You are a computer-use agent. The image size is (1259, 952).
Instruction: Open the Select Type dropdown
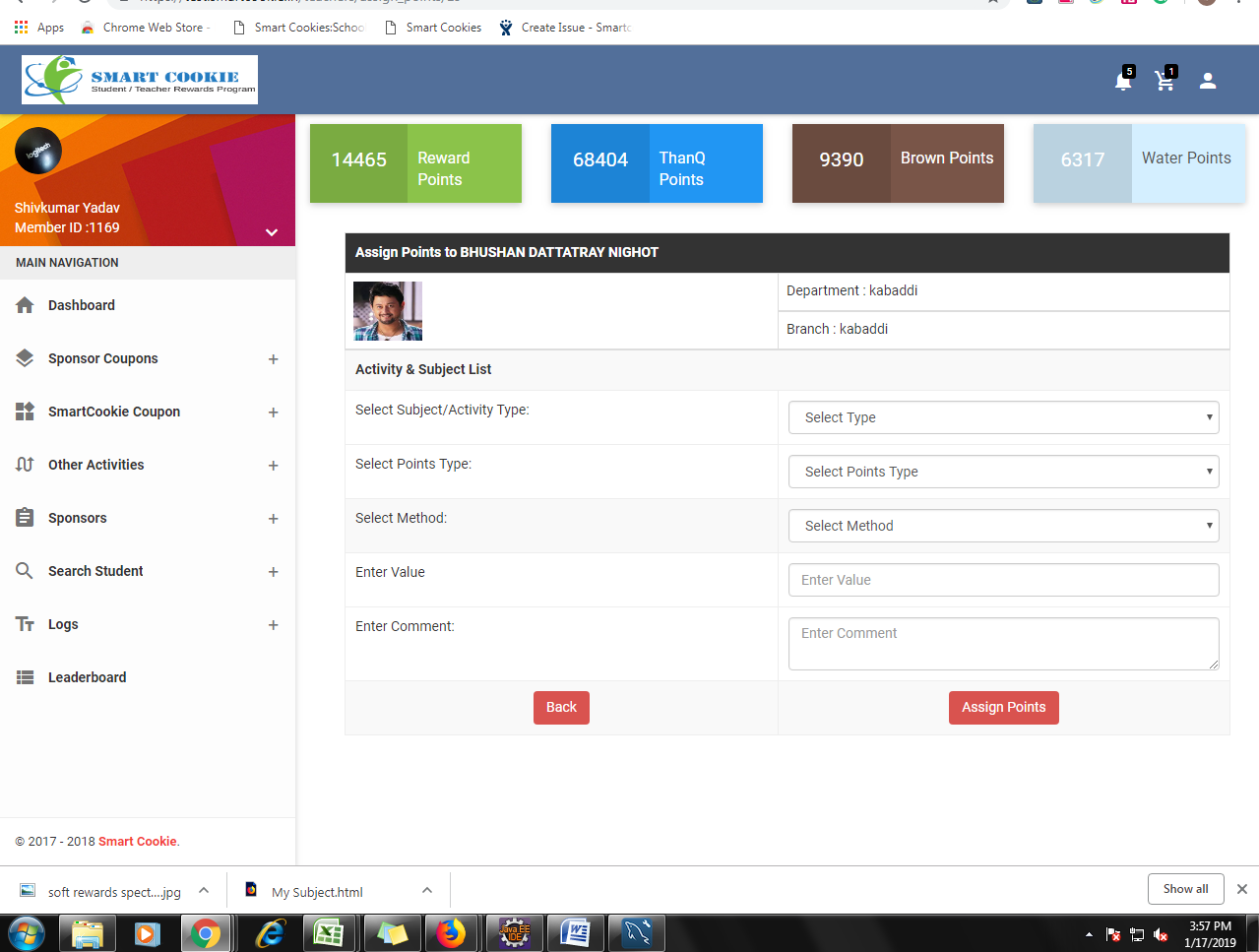(x=1003, y=417)
